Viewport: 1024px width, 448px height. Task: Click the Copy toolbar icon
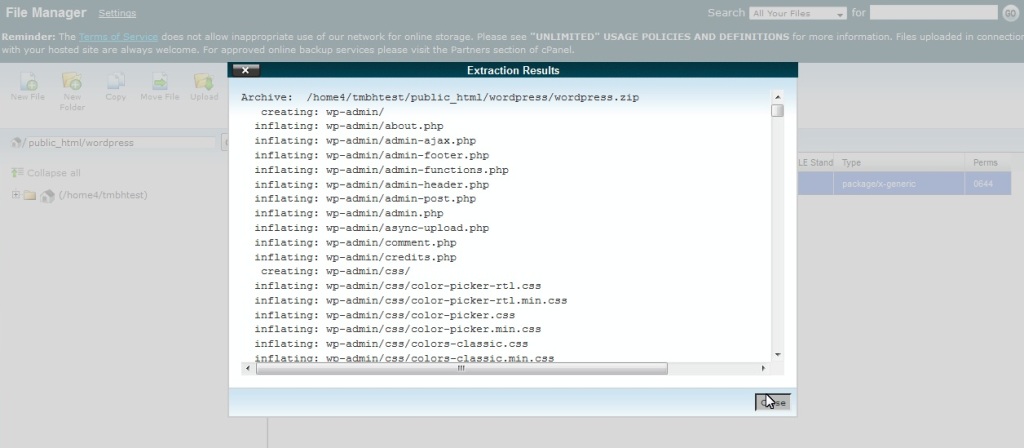tap(116, 82)
